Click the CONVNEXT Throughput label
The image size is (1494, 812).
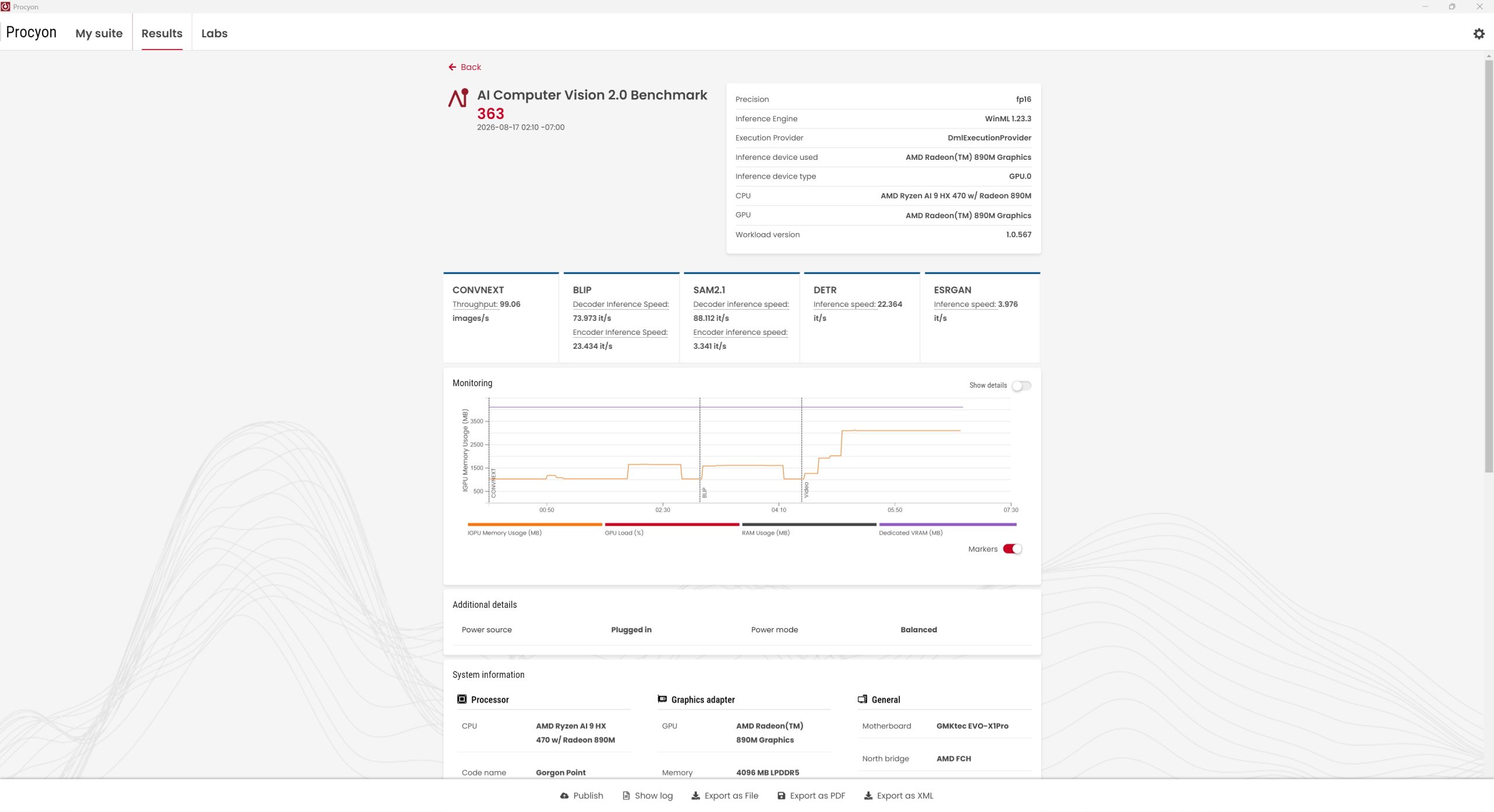(474, 304)
